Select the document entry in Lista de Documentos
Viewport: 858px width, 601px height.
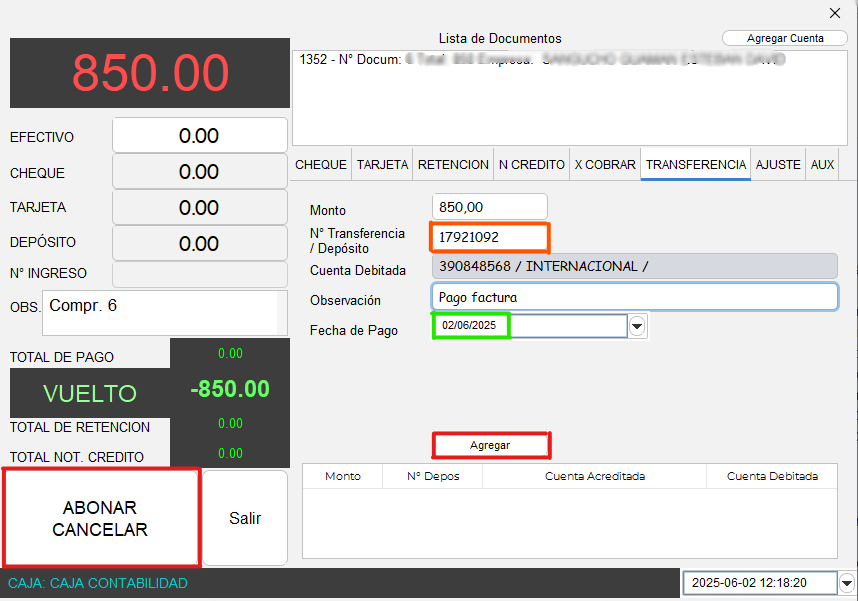[x=540, y=60]
